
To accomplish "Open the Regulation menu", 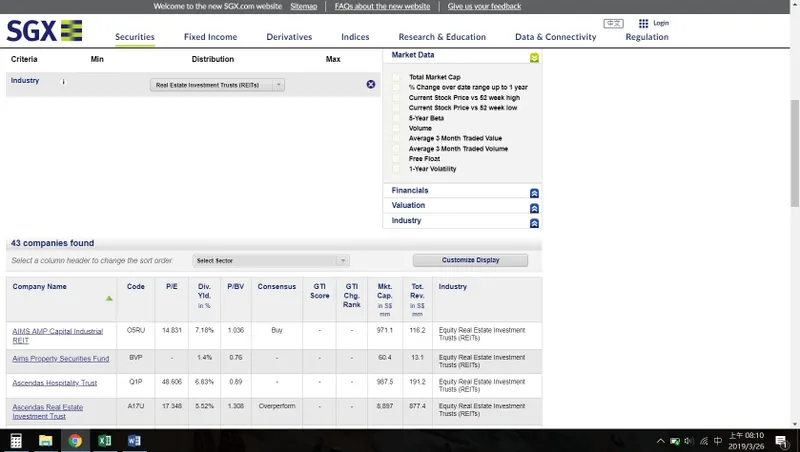I will coord(647,37).
